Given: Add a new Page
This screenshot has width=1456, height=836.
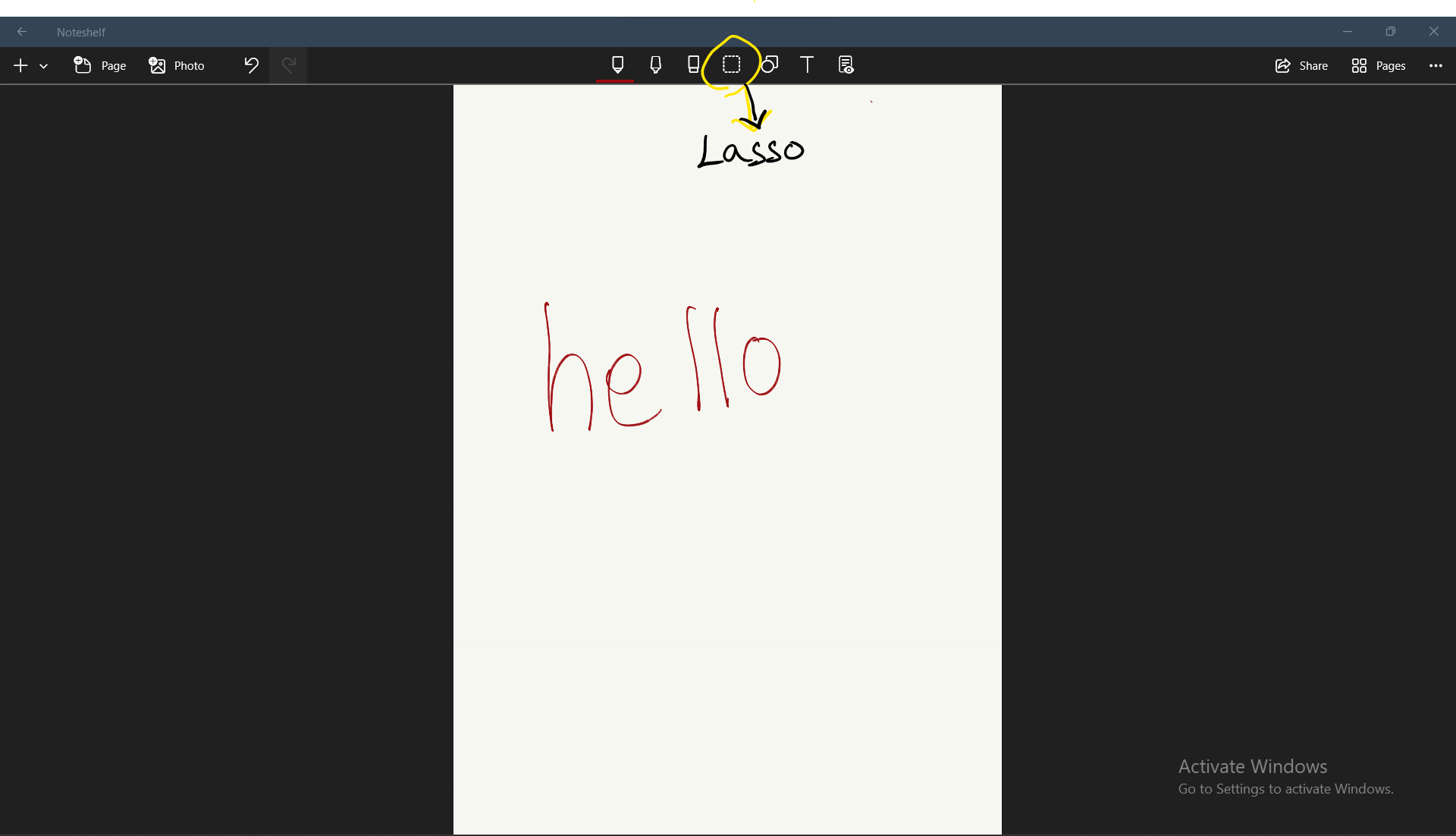Looking at the screenshot, I should coord(100,66).
